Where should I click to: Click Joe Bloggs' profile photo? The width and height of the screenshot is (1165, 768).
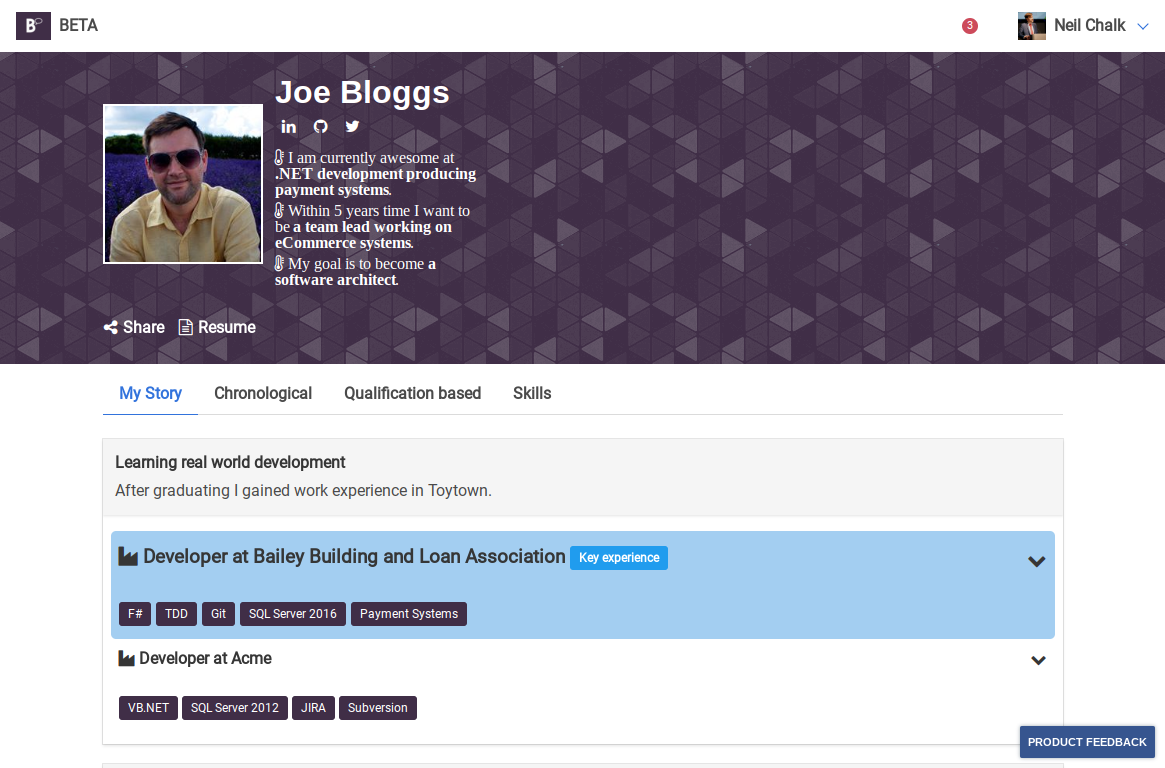pos(183,183)
